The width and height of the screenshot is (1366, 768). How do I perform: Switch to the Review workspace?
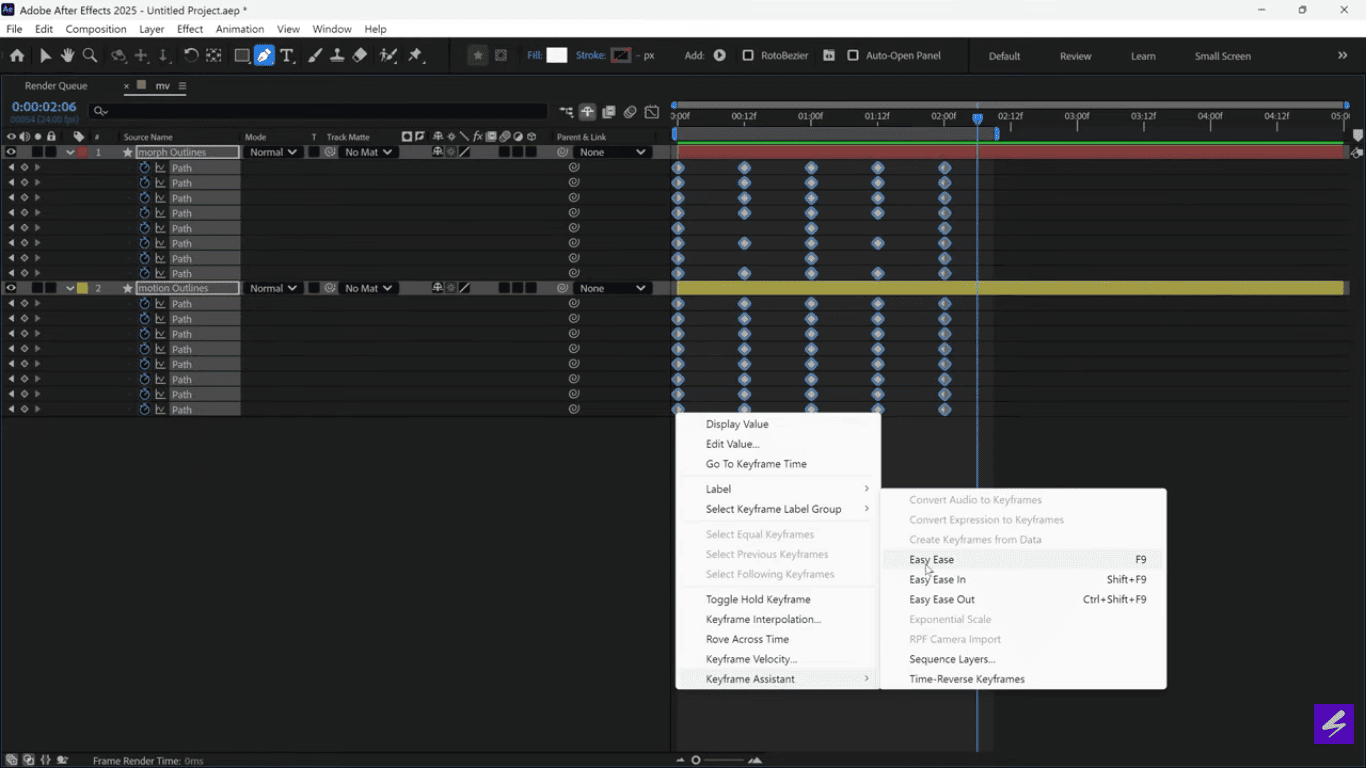(x=1075, y=56)
